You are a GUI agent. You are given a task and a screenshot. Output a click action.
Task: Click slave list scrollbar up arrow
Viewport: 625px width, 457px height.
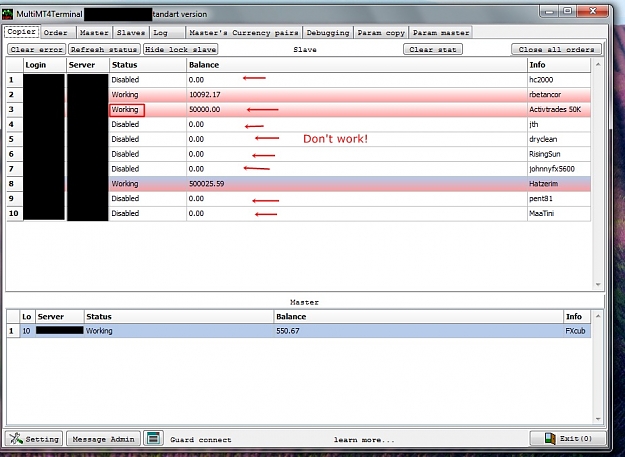(x=598, y=64)
